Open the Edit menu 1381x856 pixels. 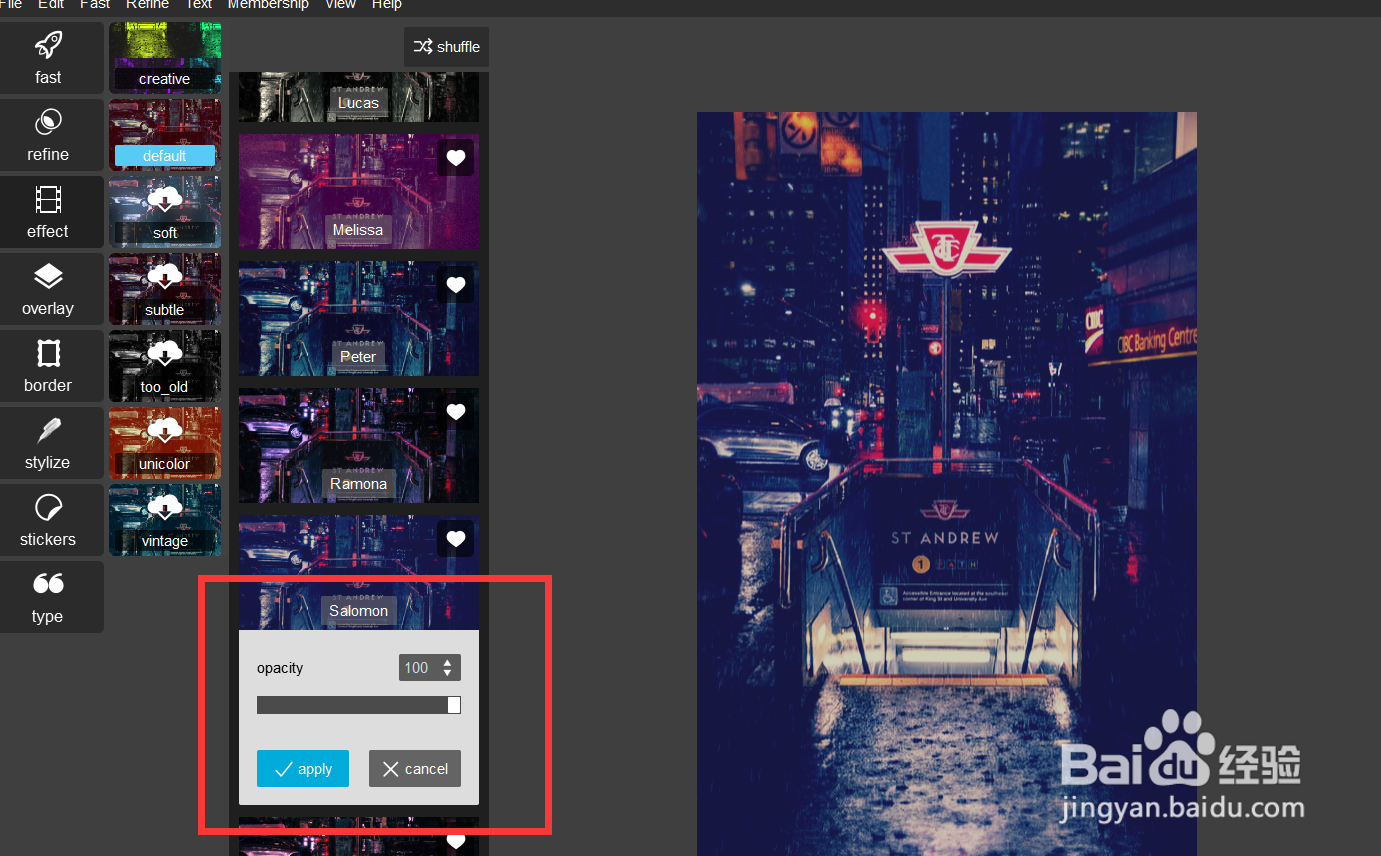pos(51,5)
